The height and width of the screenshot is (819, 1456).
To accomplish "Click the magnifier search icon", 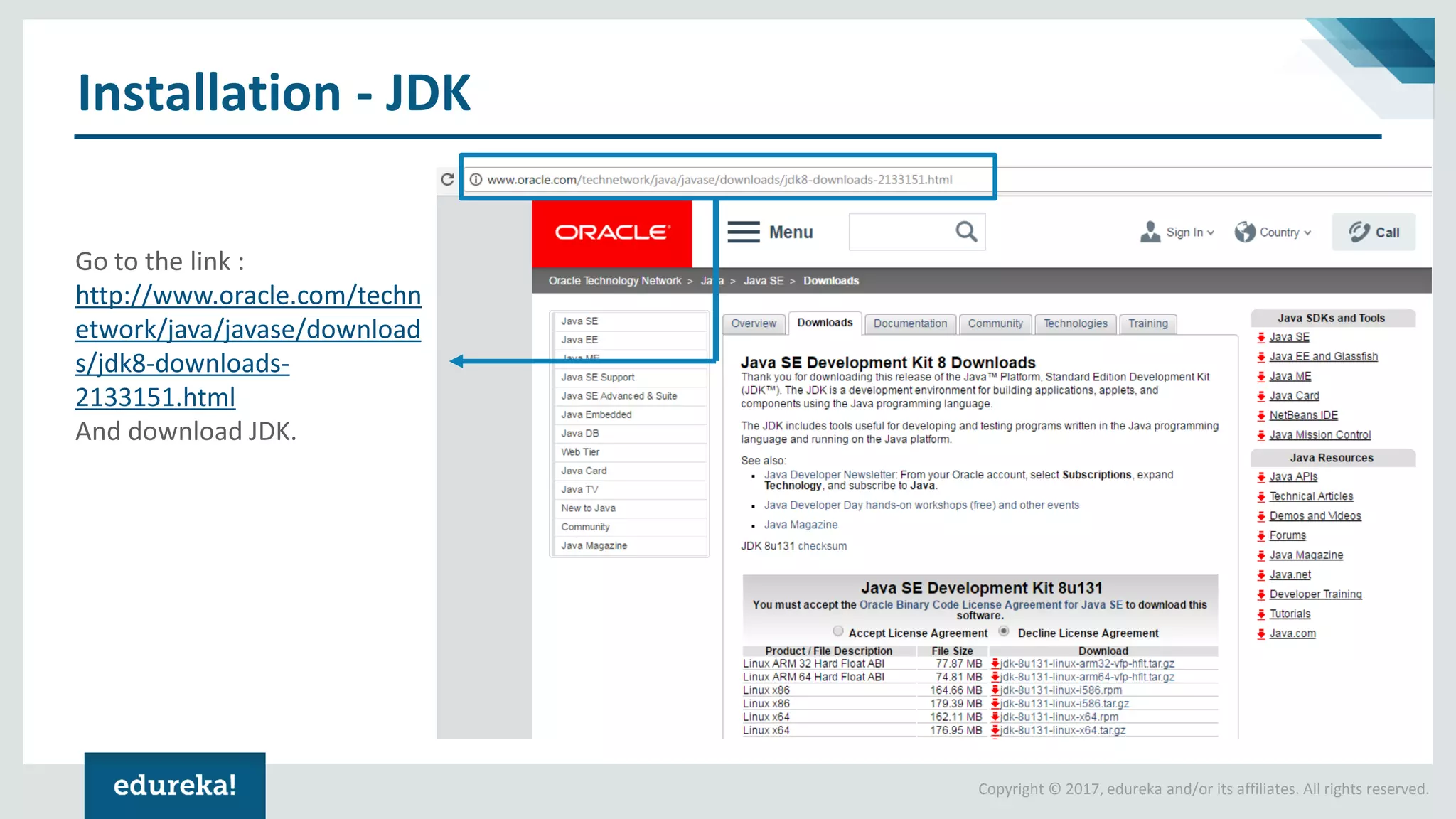I will click(x=965, y=232).
